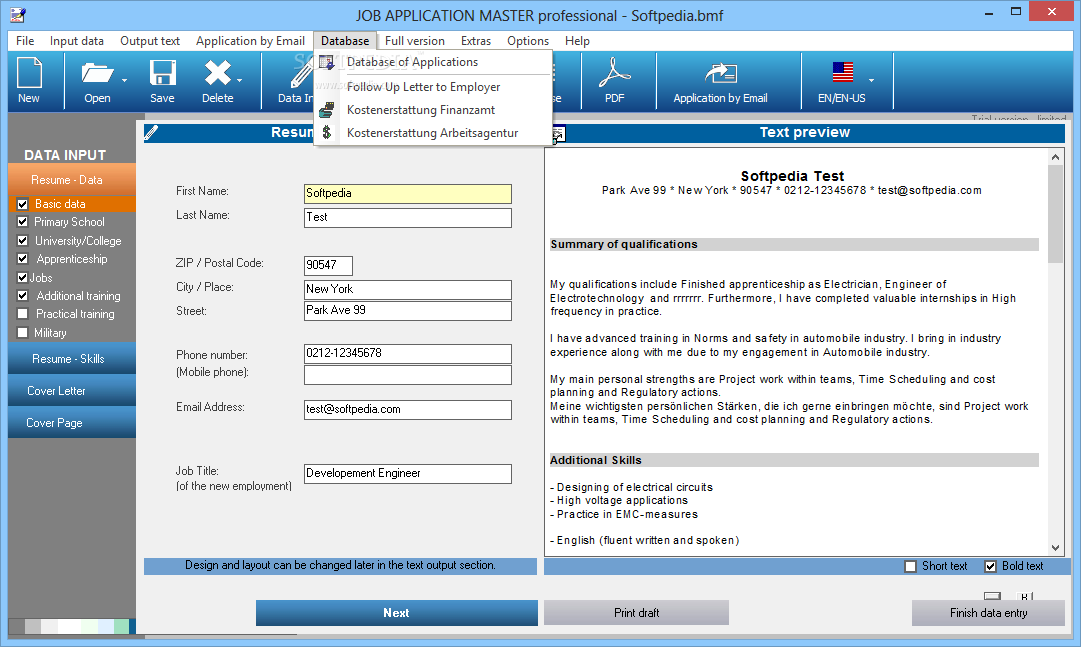Screen dimensions: 1081x647
Task: Toggle the University/College checkbox
Action: coord(23,241)
